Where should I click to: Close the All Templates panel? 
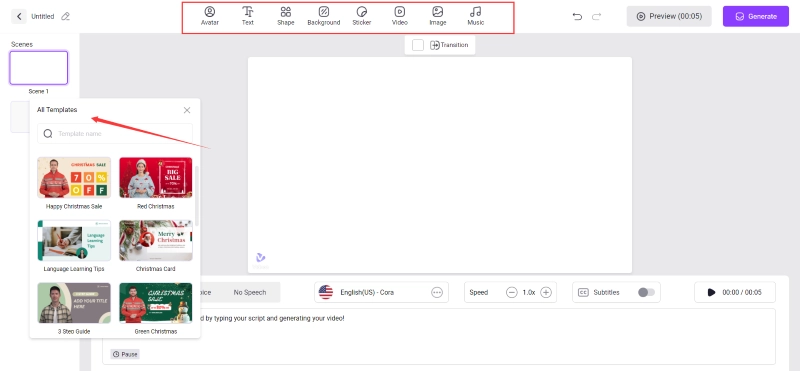click(187, 110)
